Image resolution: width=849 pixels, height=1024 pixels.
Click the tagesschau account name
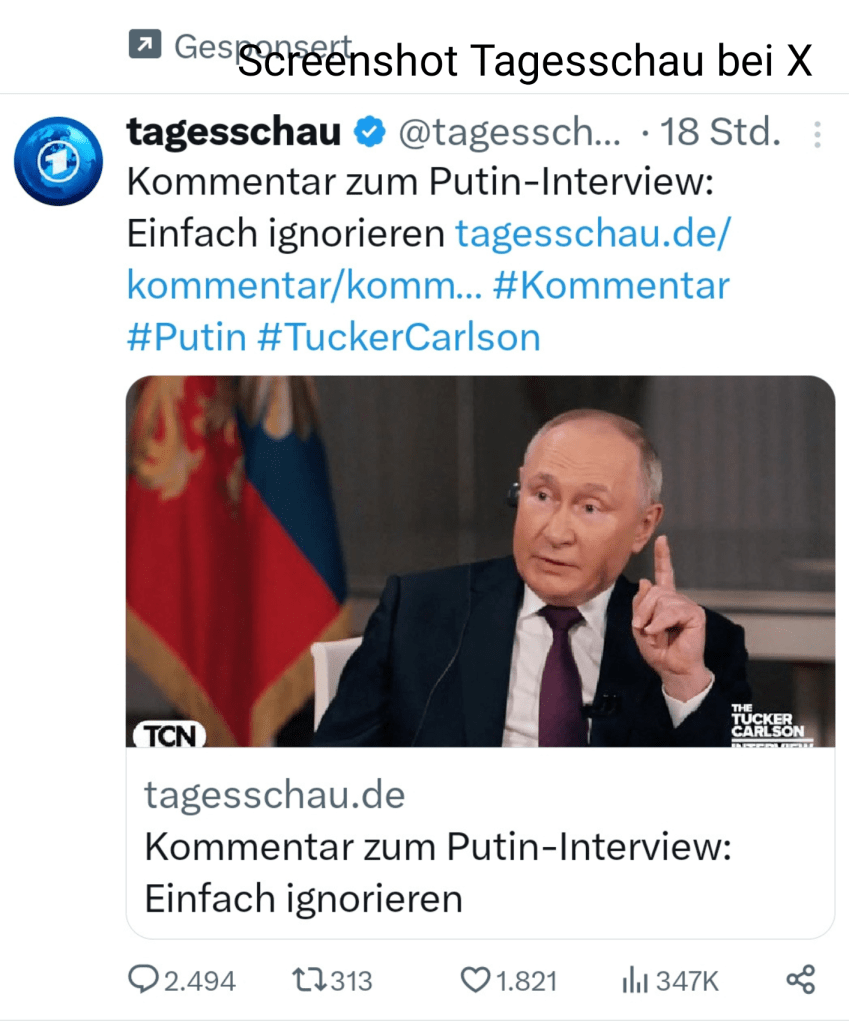click(x=234, y=132)
